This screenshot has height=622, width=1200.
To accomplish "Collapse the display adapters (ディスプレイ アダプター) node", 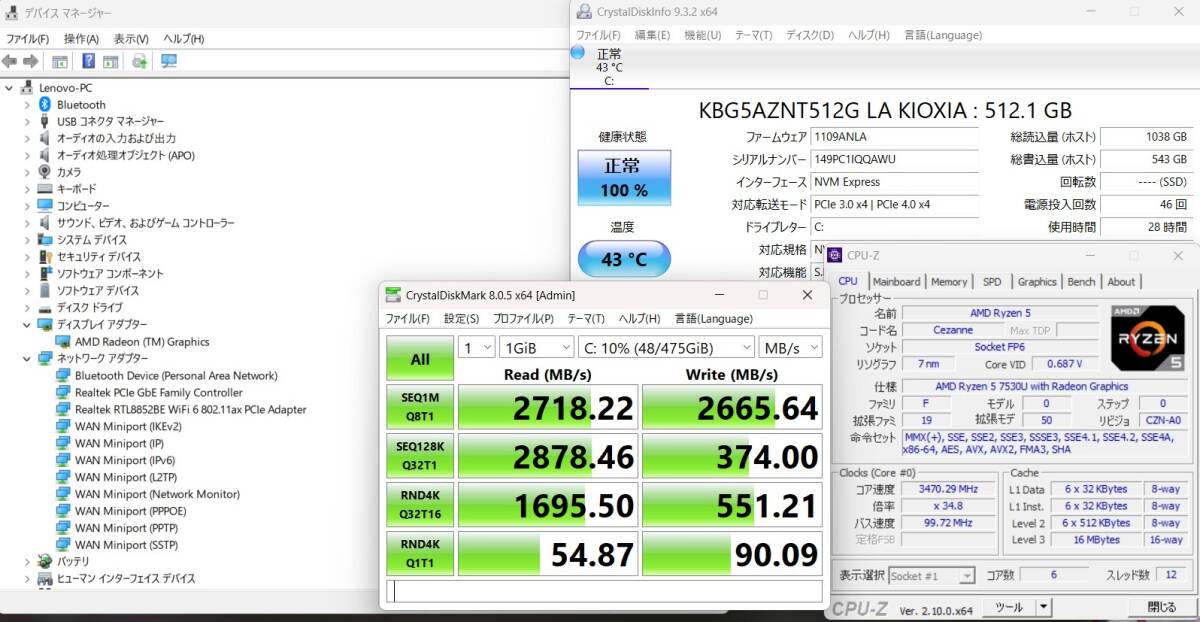I will 27,324.
